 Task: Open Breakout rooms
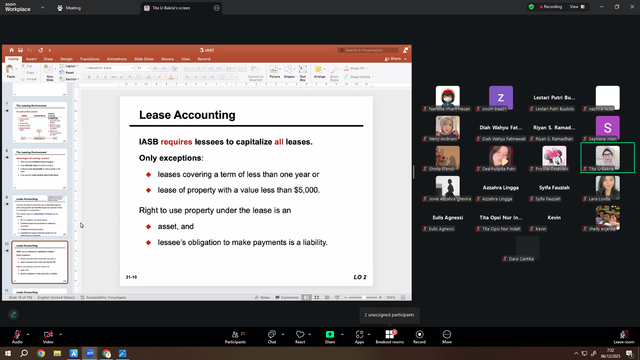click(x=390, y=337)
